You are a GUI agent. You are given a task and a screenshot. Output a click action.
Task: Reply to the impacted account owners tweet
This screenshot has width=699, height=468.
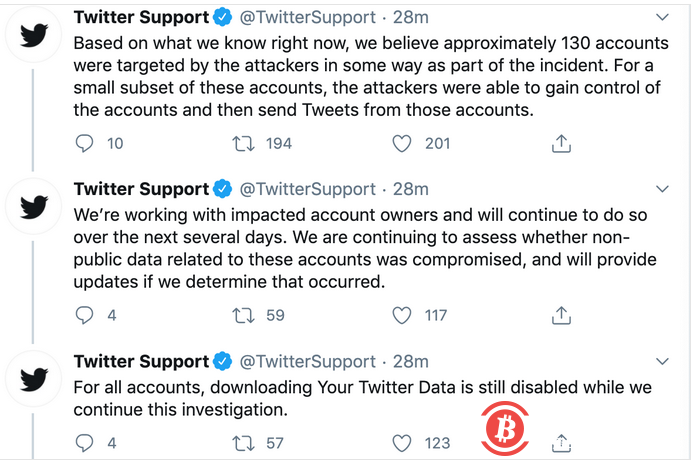point(85,315)
